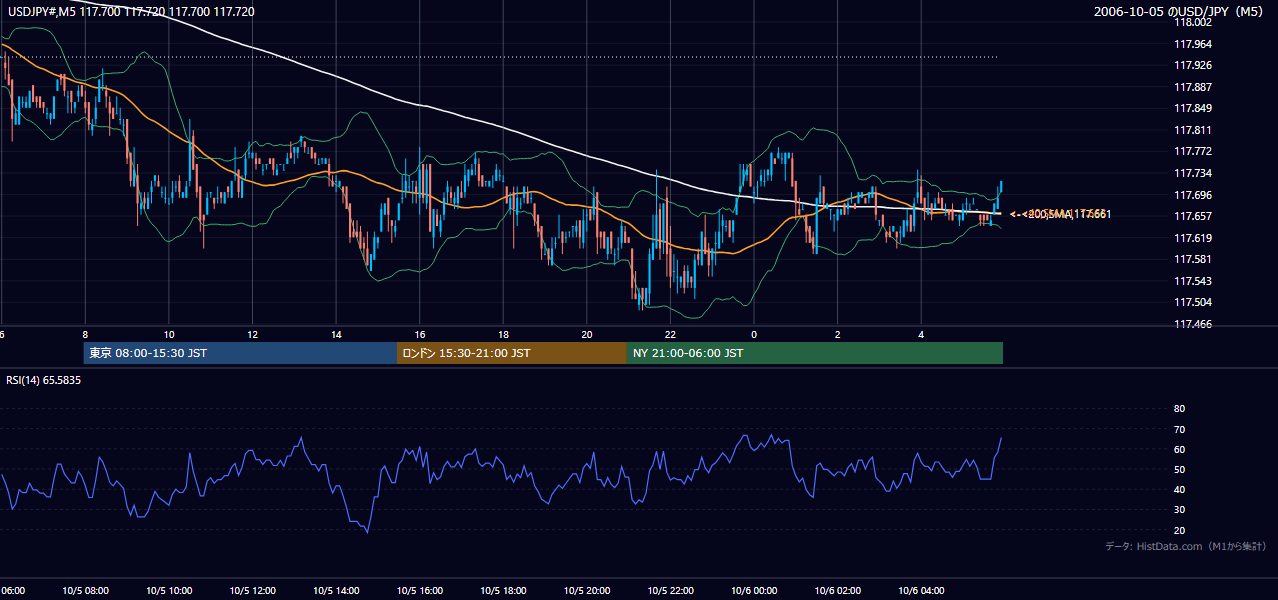The image size is (1278, 600).
Task: Click hour tick 22 below the price chart
Action: coord(670,335)
